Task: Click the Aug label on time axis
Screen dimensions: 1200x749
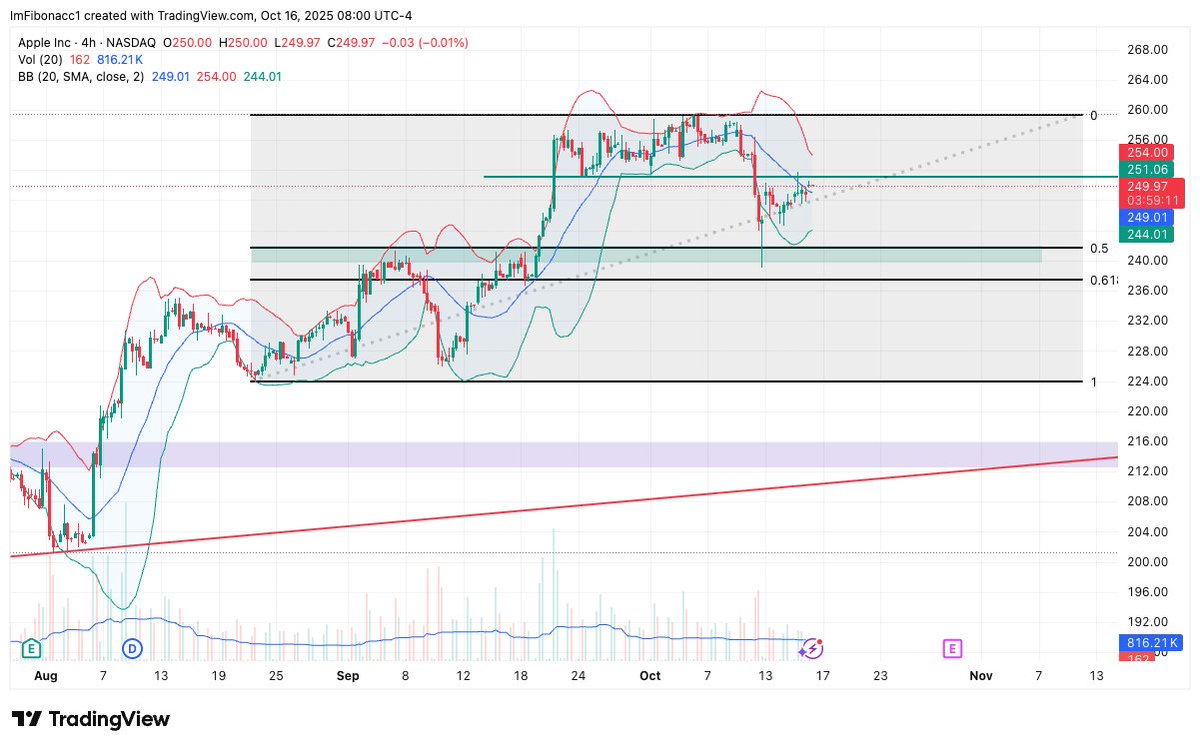Action: coord(44,676)
